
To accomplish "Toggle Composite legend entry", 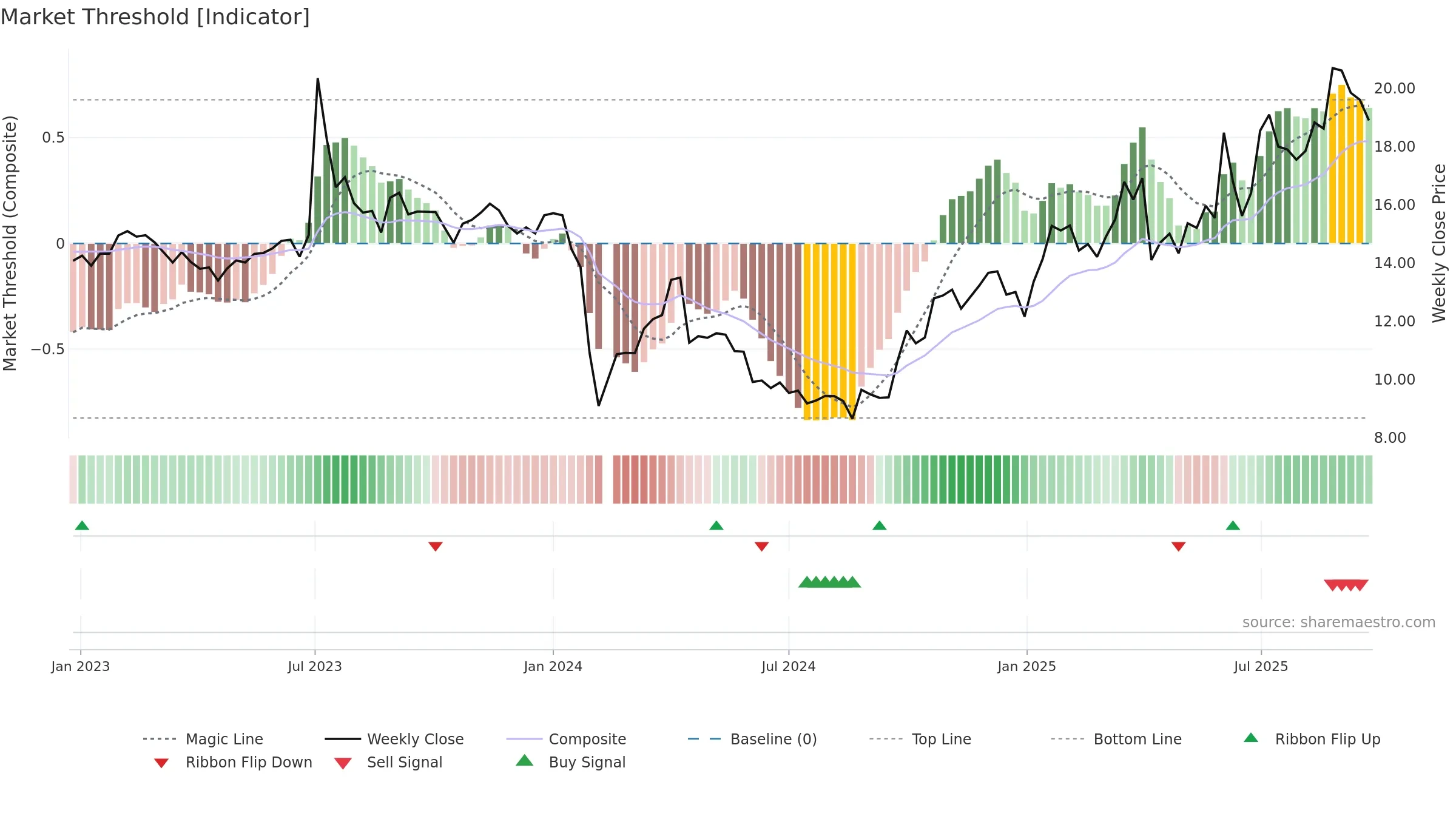I will click(566, 739).
